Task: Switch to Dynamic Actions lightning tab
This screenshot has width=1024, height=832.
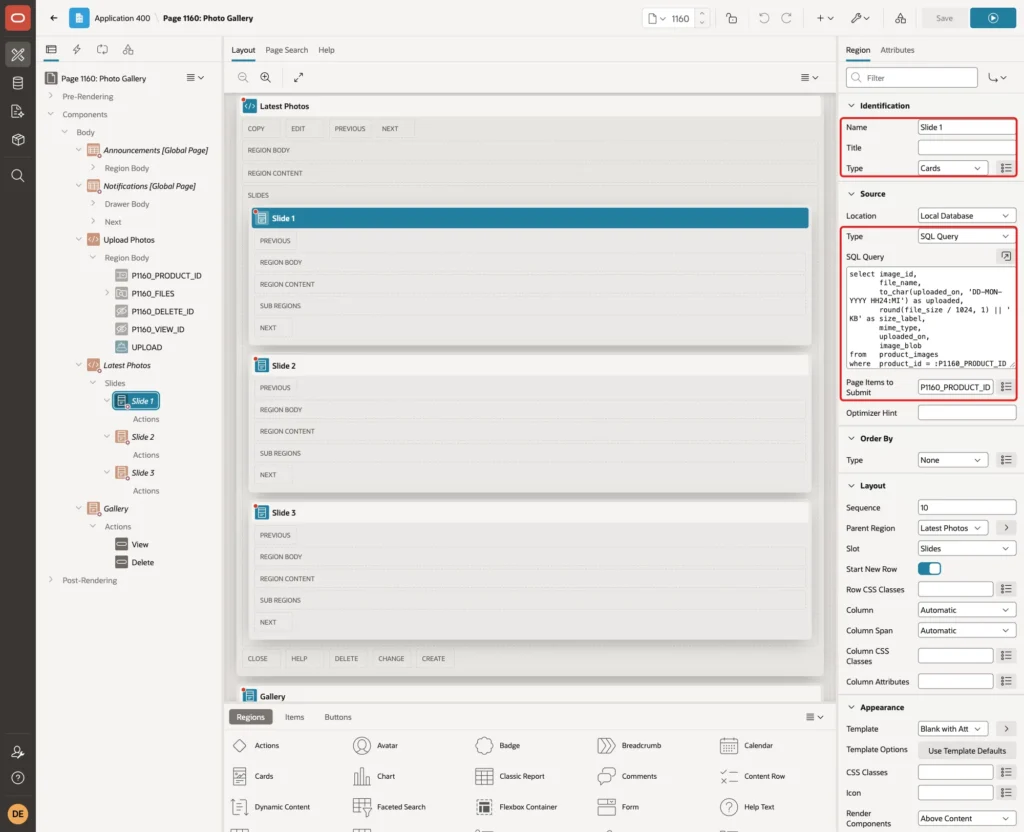Action: pyautogui.click(x=76, y=50)
